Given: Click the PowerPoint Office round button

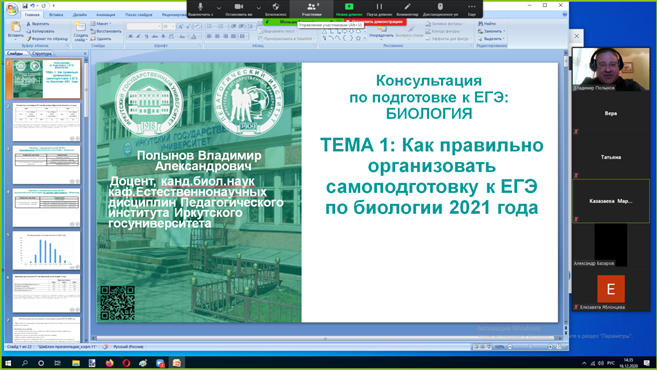Looking at the screenshot, I should (12, 8).
